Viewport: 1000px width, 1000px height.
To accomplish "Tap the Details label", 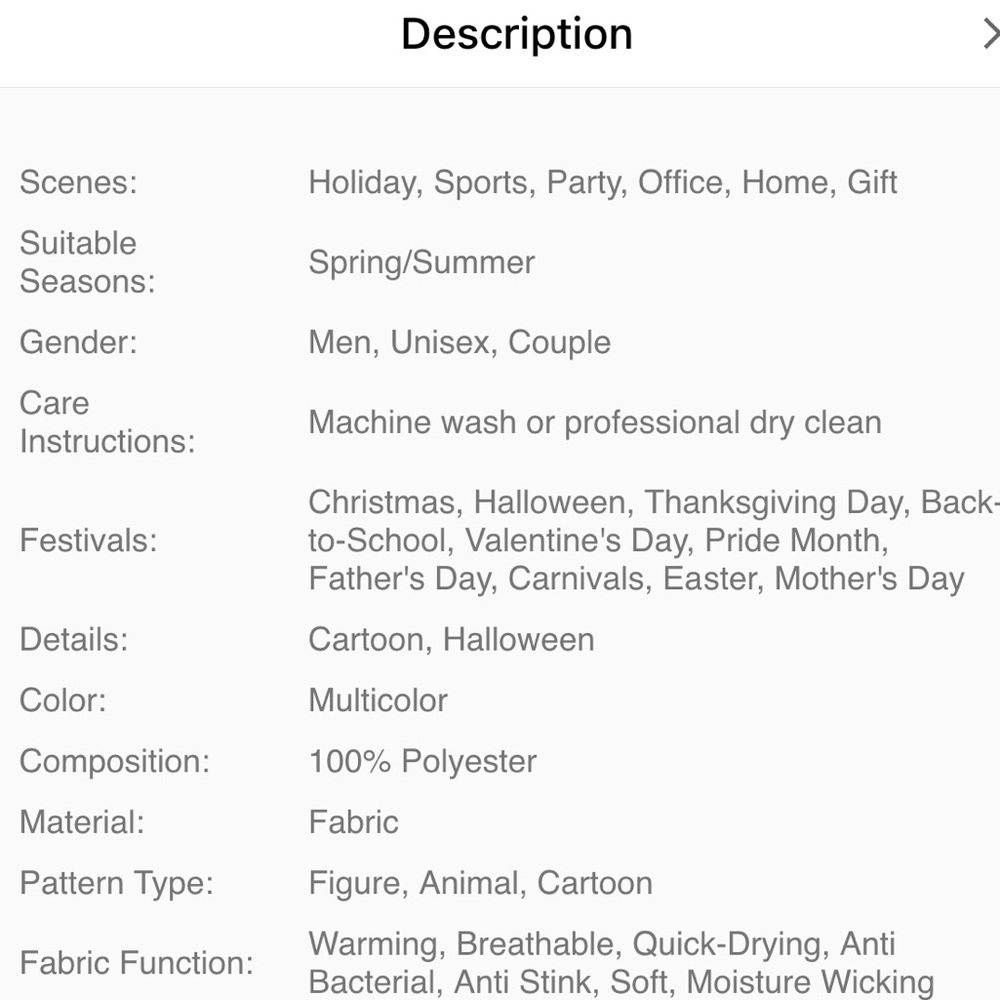I will pyautogui.click(x=74, y=639).
